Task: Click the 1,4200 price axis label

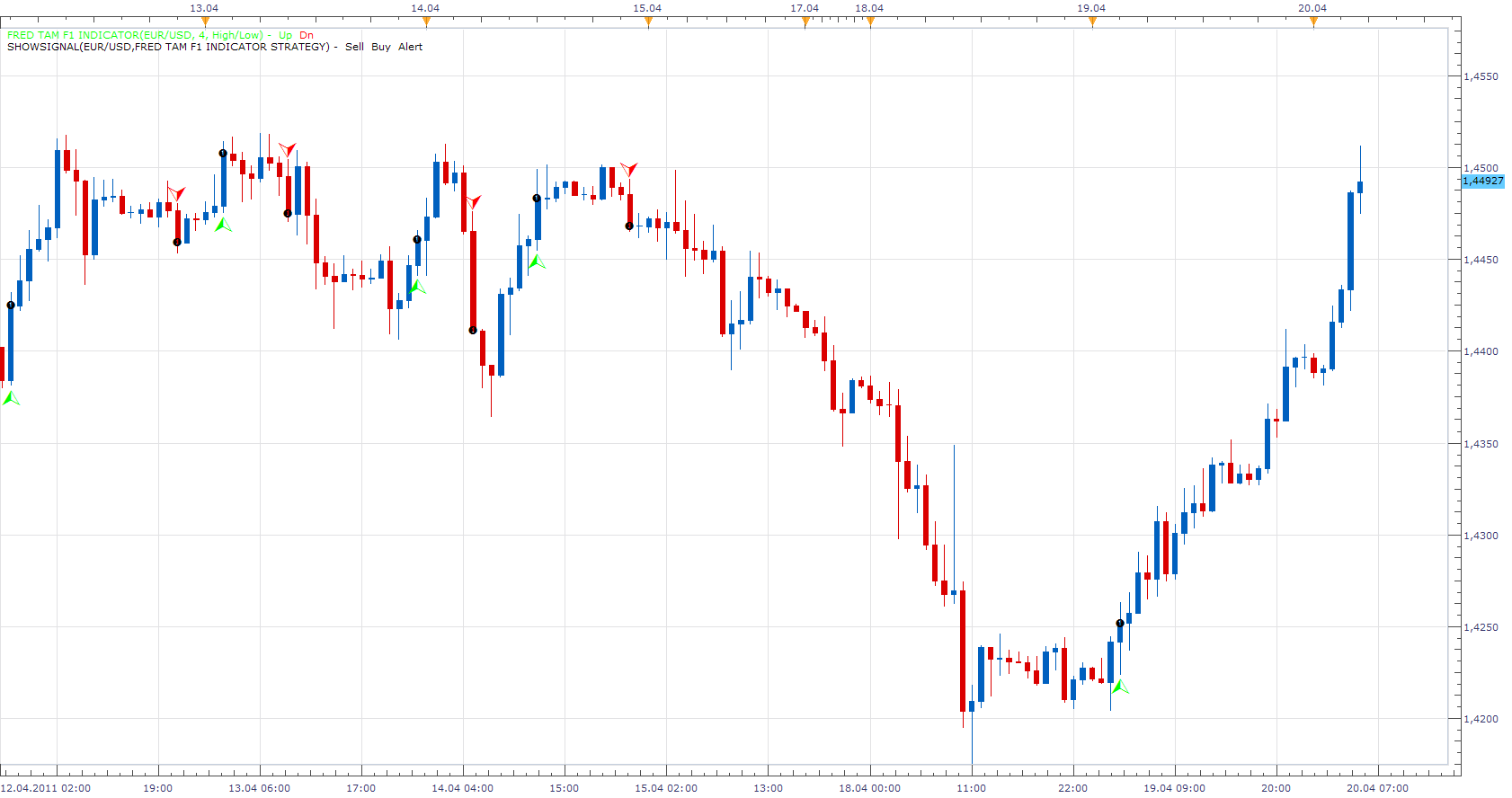Action: [x=1481, y=719]
